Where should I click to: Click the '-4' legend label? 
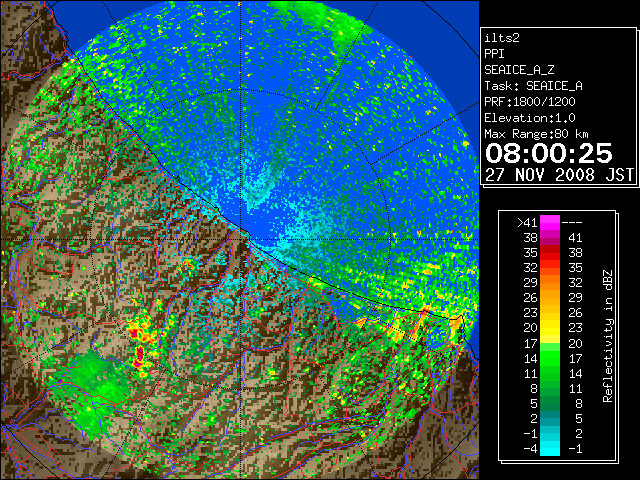pyautogui.click(x=530, y=449)
